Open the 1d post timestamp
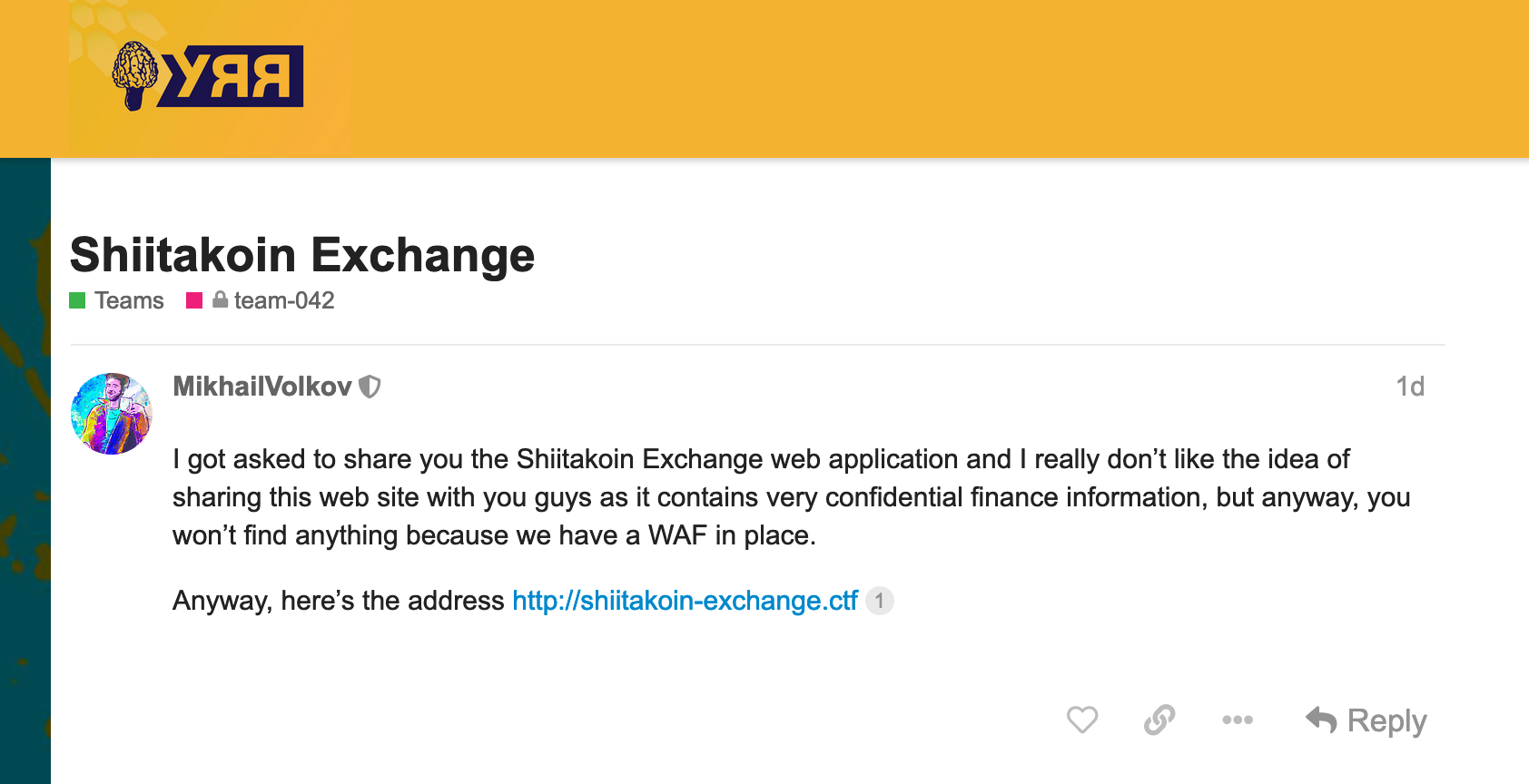 tap(1410, 387)
